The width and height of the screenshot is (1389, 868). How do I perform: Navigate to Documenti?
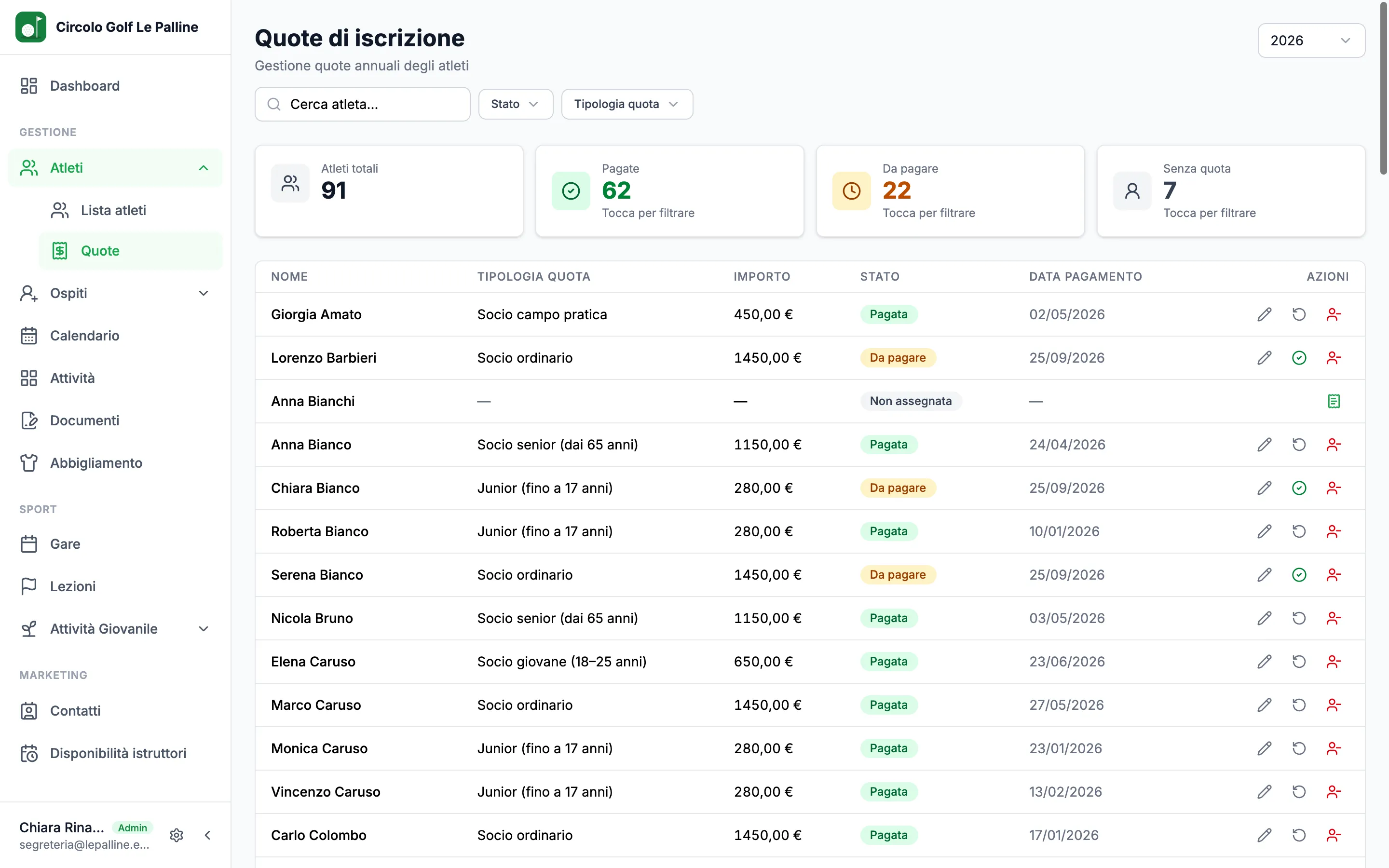(115, 421)
